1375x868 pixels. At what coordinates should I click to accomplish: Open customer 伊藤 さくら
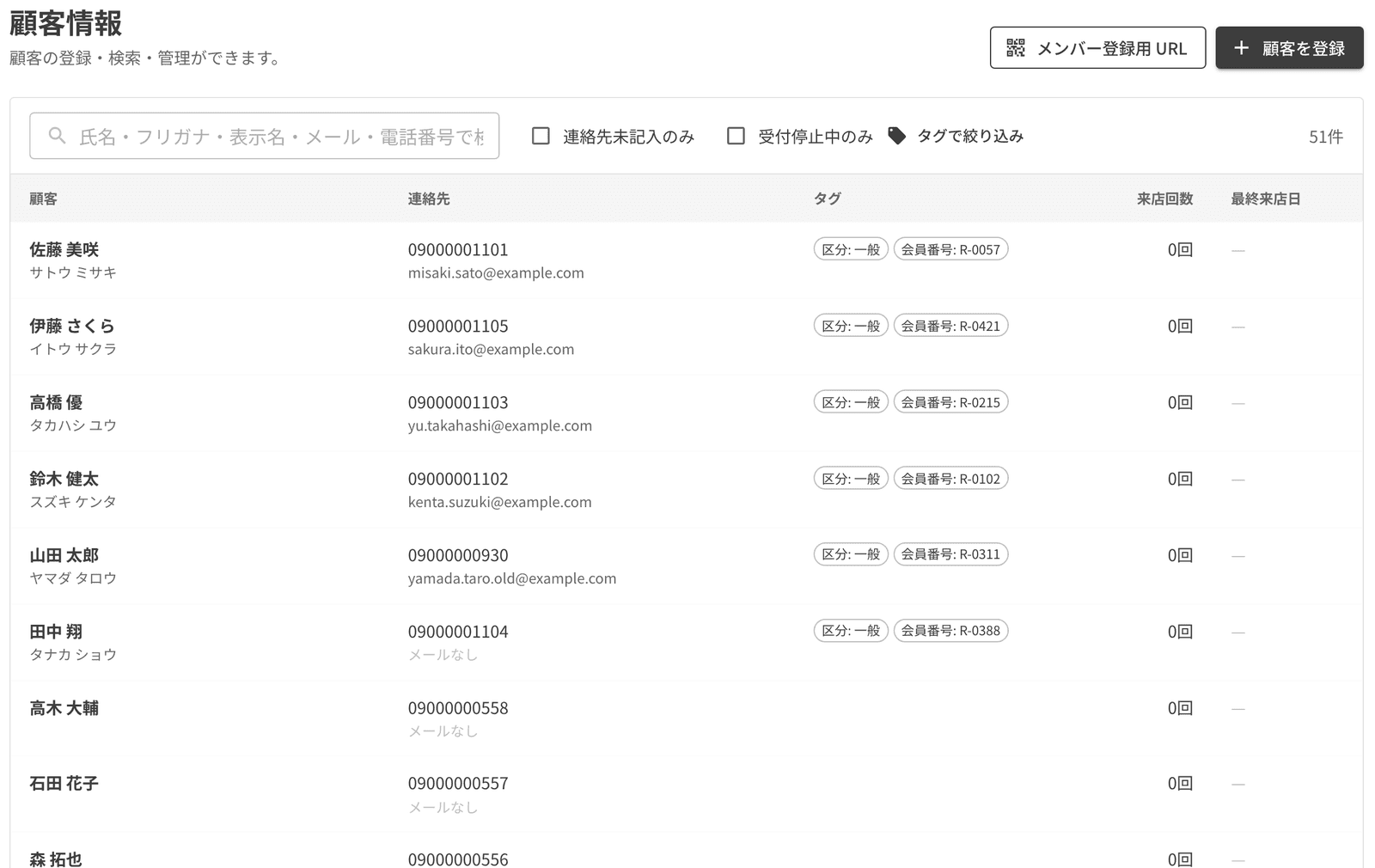pyautogui.click(x=72, y=326)
